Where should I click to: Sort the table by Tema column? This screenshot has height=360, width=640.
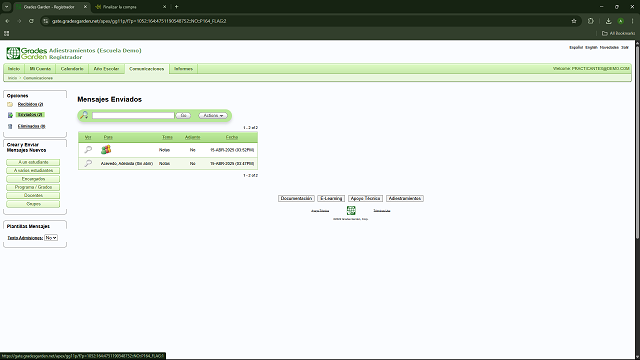(167, 137)
